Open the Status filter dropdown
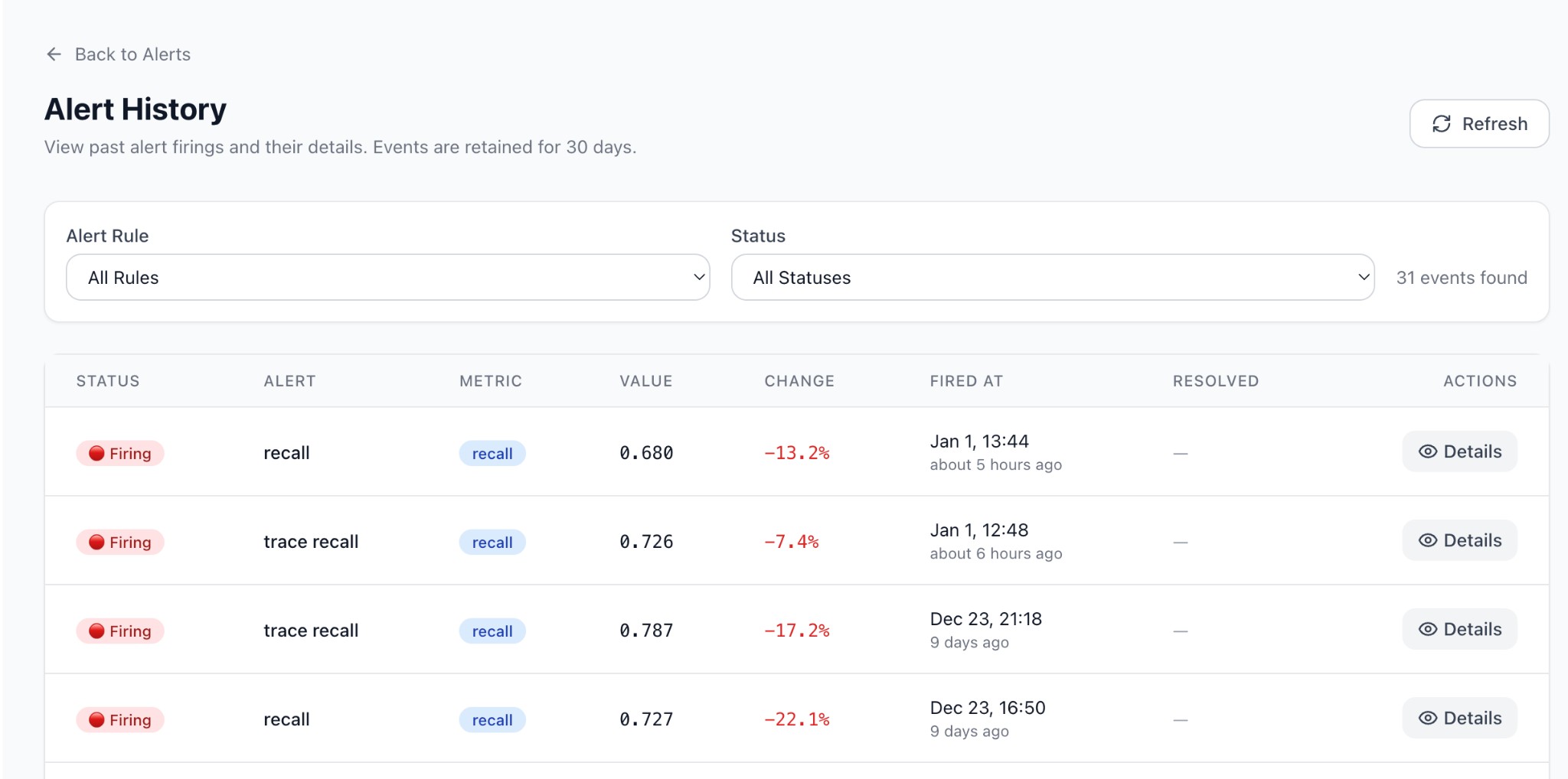This screenshot has width=1568, height=779. click(1051, 277)
